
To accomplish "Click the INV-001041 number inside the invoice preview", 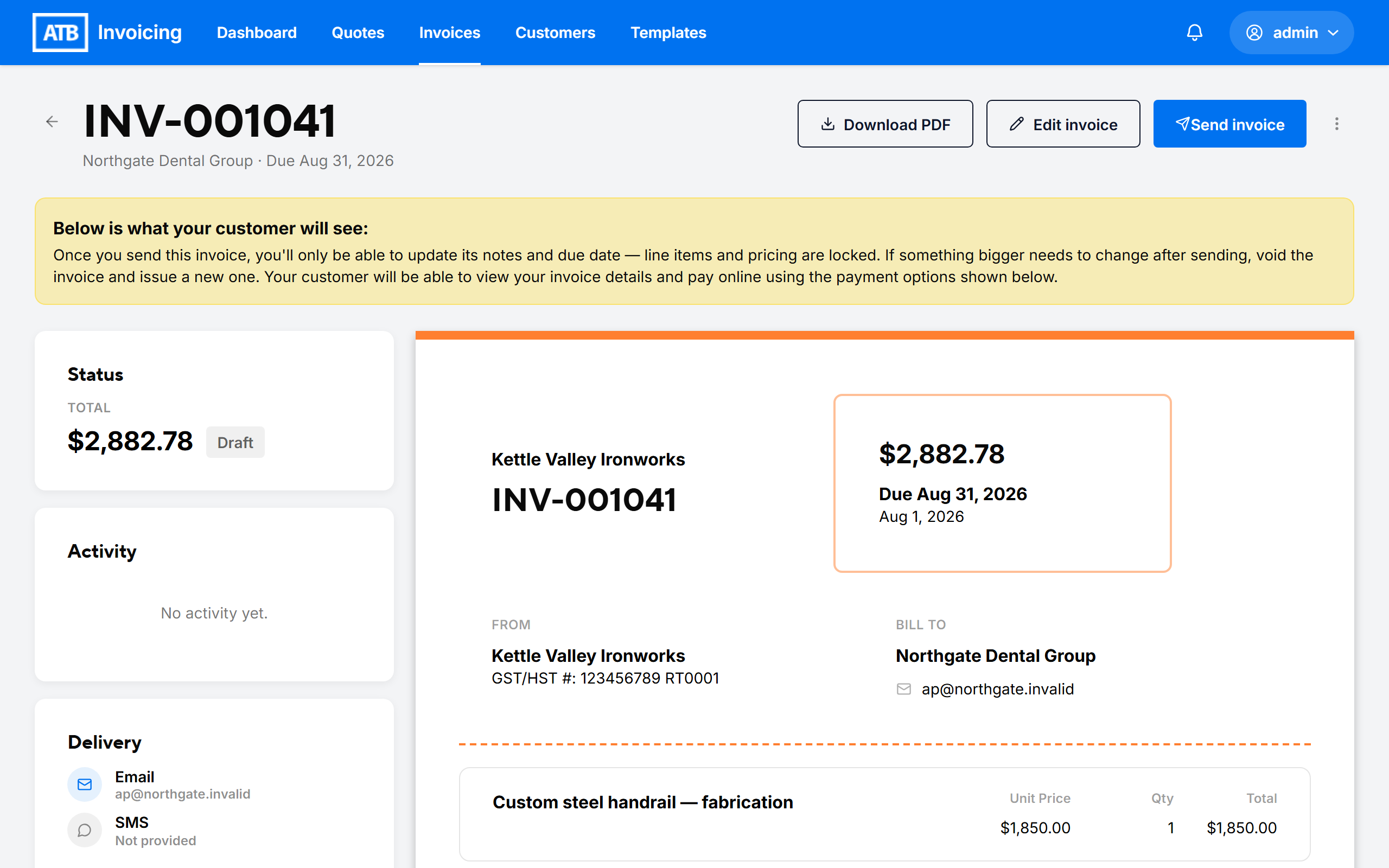I will click(x=584, y=500).
